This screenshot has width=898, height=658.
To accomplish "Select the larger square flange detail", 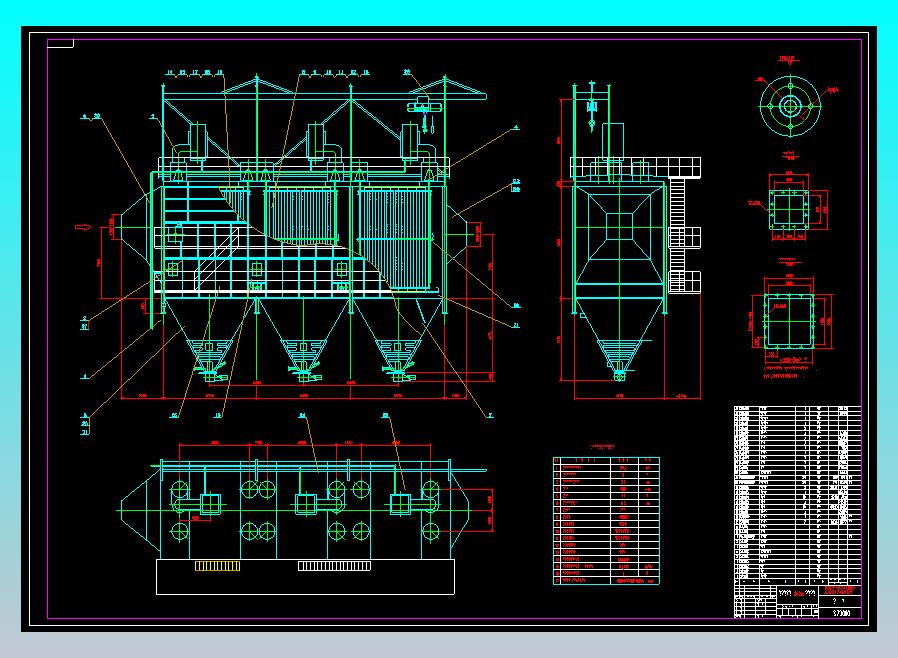I will tap(789, 321).
